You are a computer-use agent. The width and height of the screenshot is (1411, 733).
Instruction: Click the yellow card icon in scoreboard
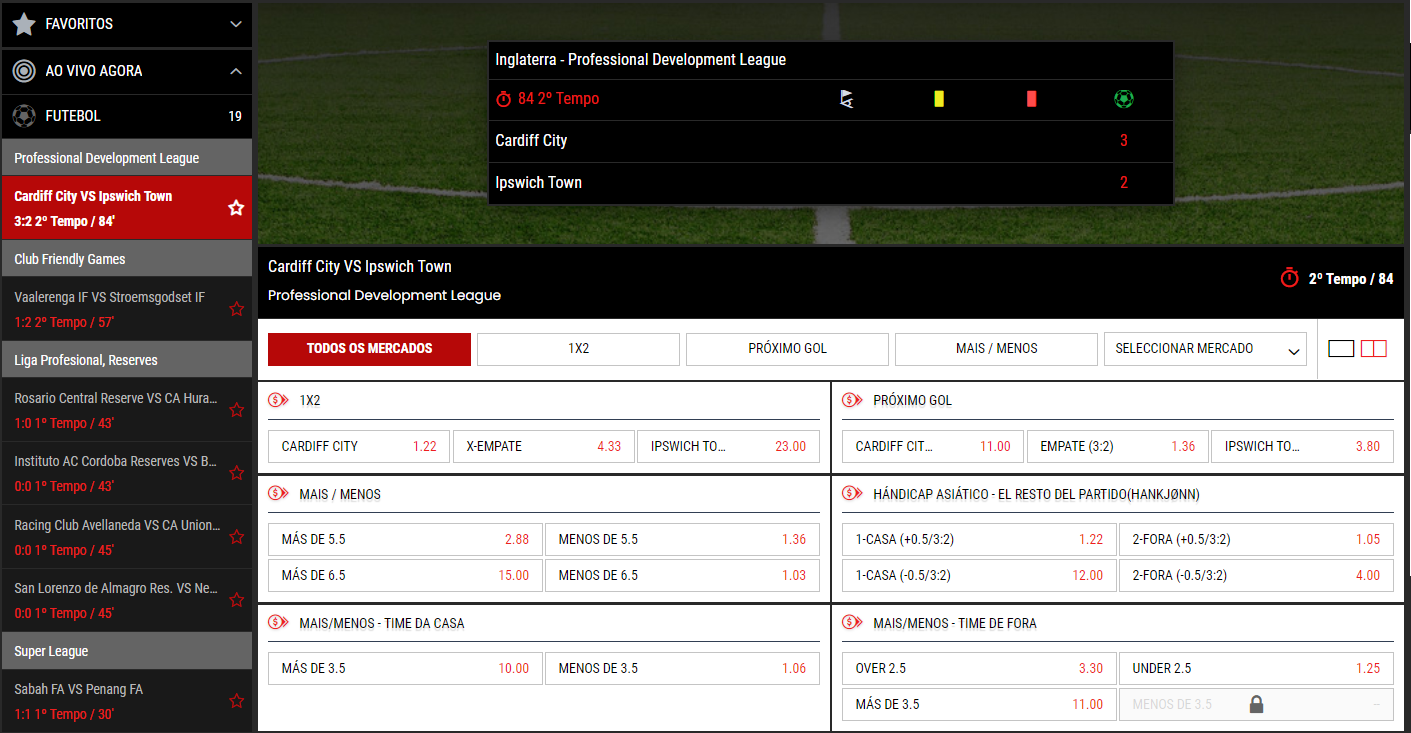(939, 99)
